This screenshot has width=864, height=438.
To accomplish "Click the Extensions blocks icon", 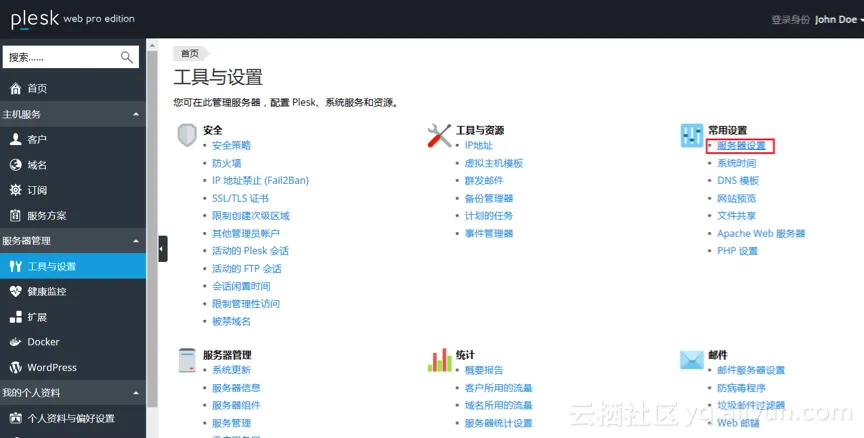I will pos(15,317).
